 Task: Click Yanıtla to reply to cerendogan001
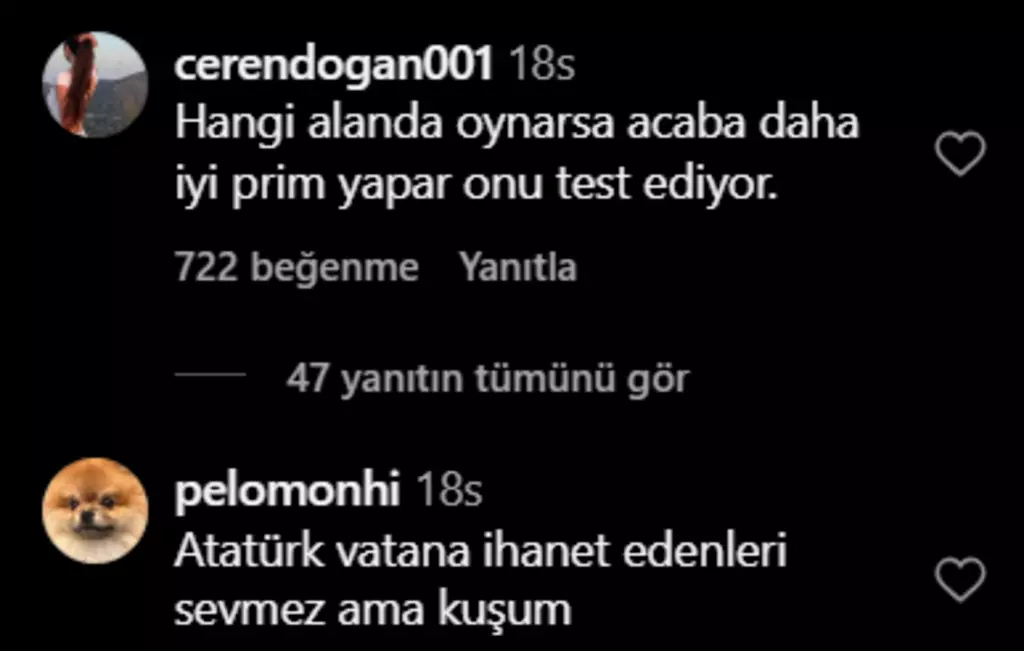(x=518, y=267)
